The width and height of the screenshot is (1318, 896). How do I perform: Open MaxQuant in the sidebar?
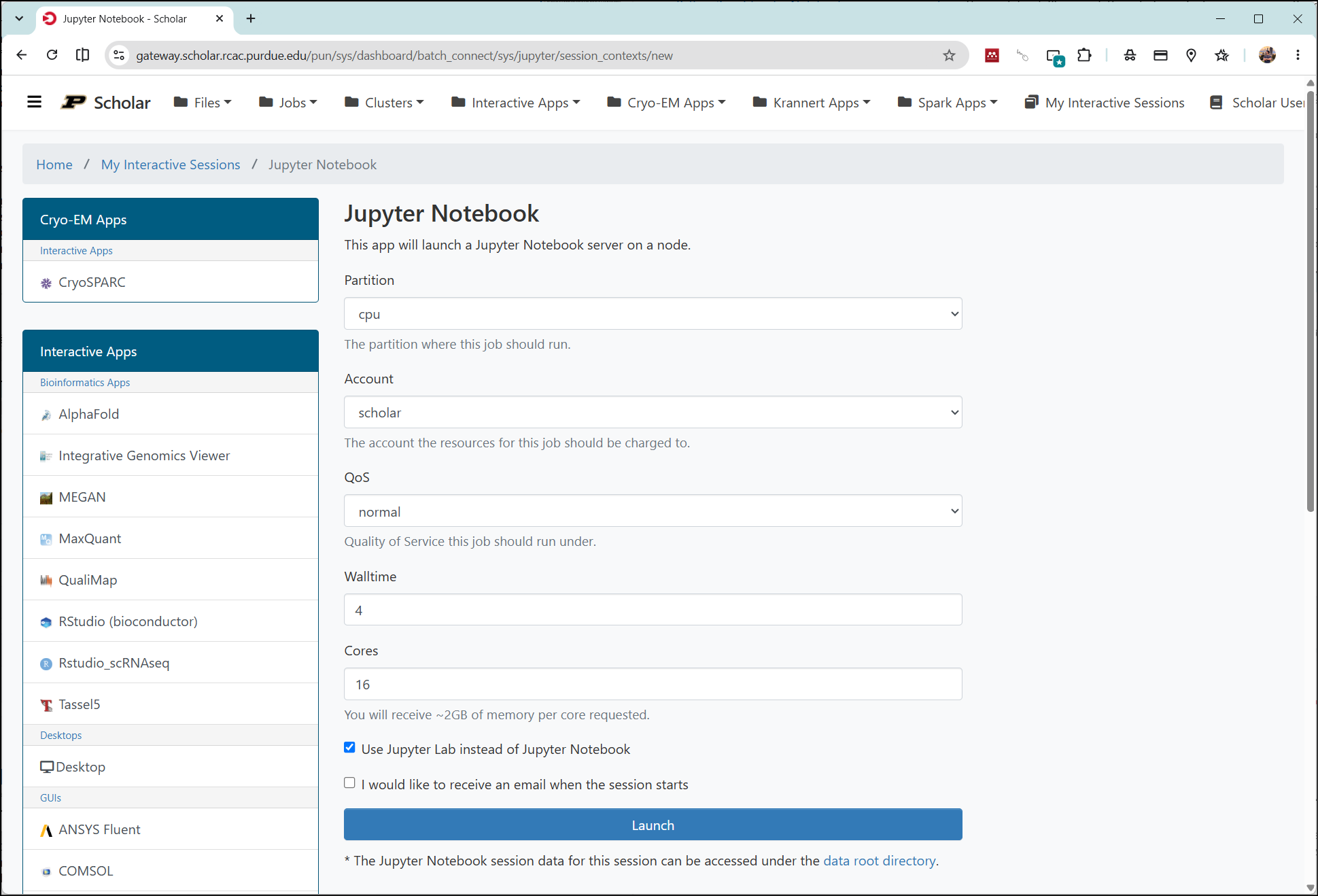[171, 538]
